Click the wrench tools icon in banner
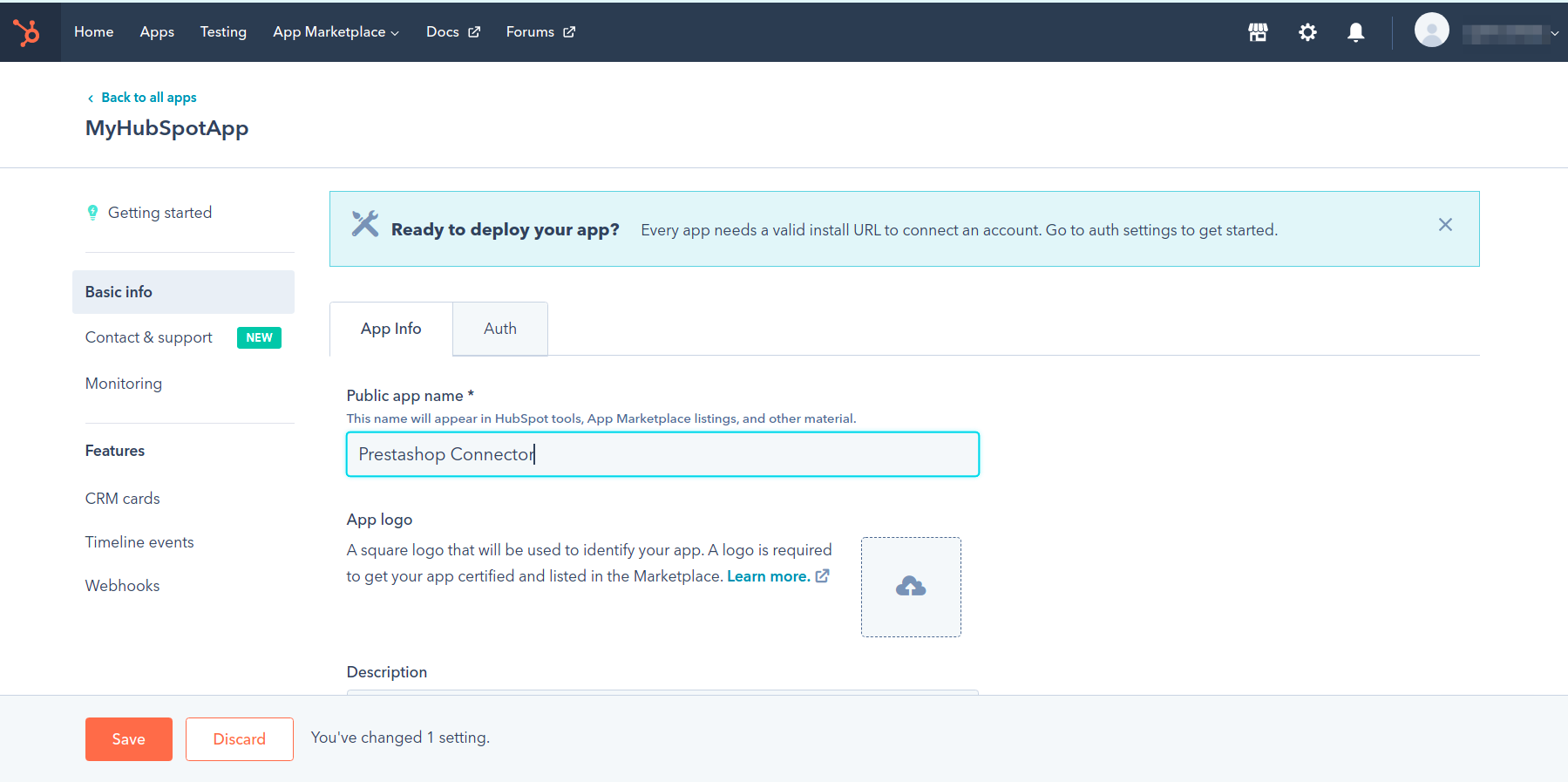This screenshot has height=782, width=1568. (365, 224)
